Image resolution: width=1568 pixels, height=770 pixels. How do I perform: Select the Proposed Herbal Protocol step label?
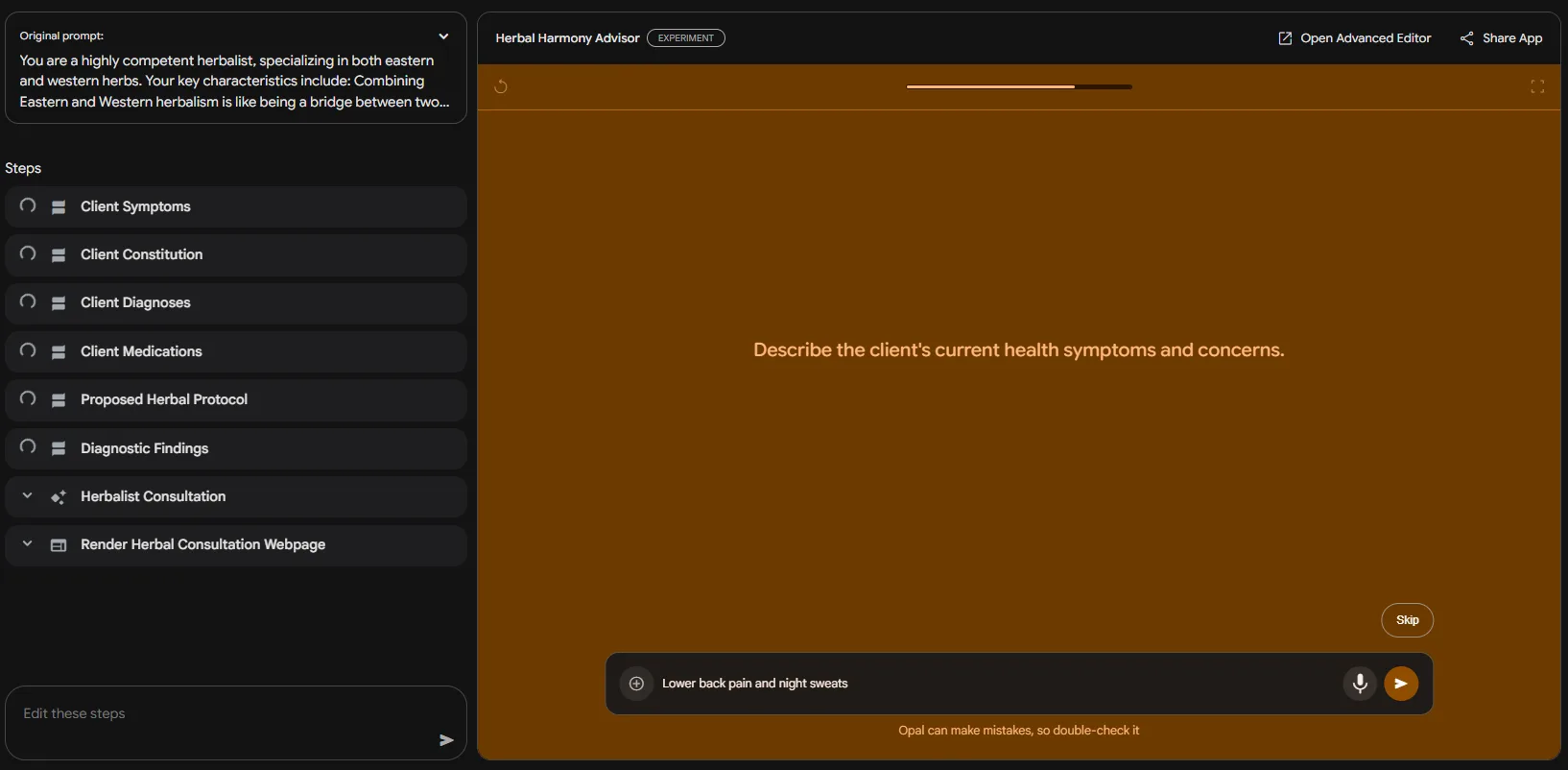(x=164, y=399)
